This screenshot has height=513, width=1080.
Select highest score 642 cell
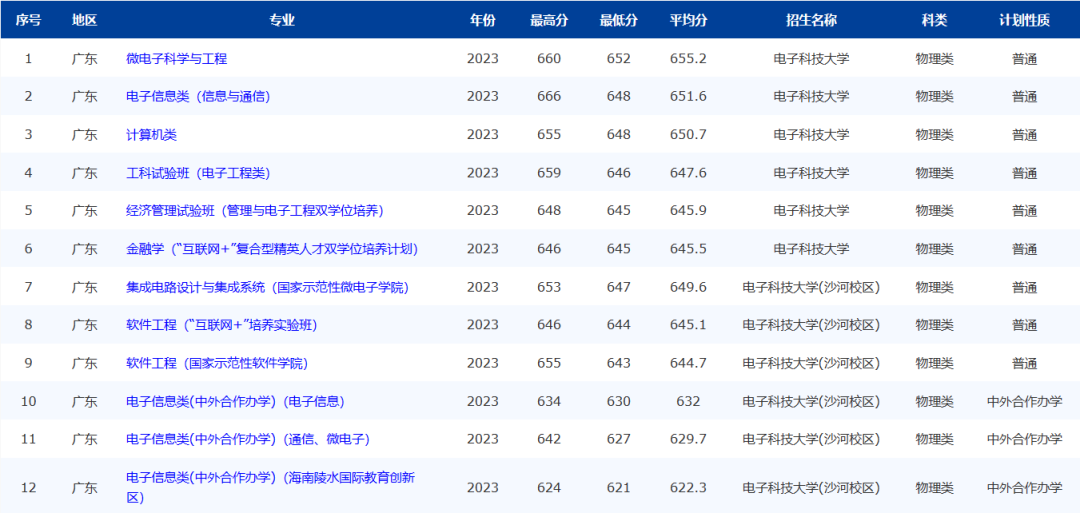coord(549,439)
